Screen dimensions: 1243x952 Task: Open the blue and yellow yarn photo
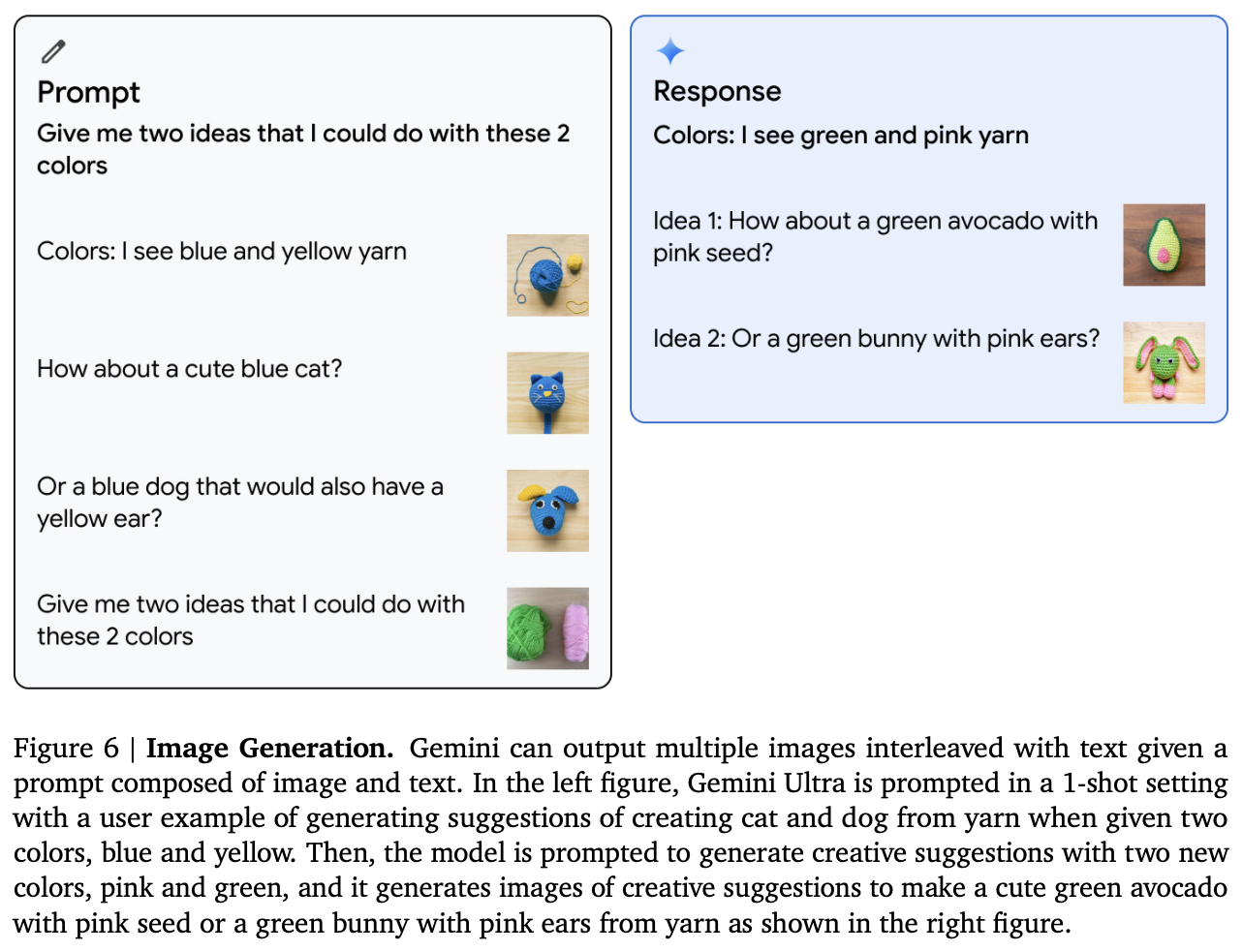pyautogui.click(x=547, y=275)
